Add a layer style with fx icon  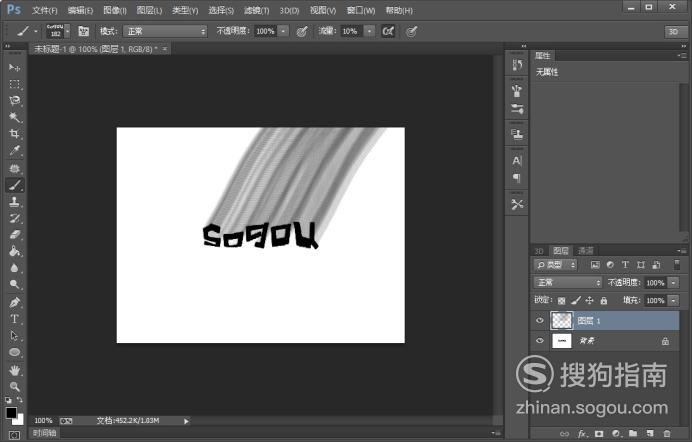582,434
